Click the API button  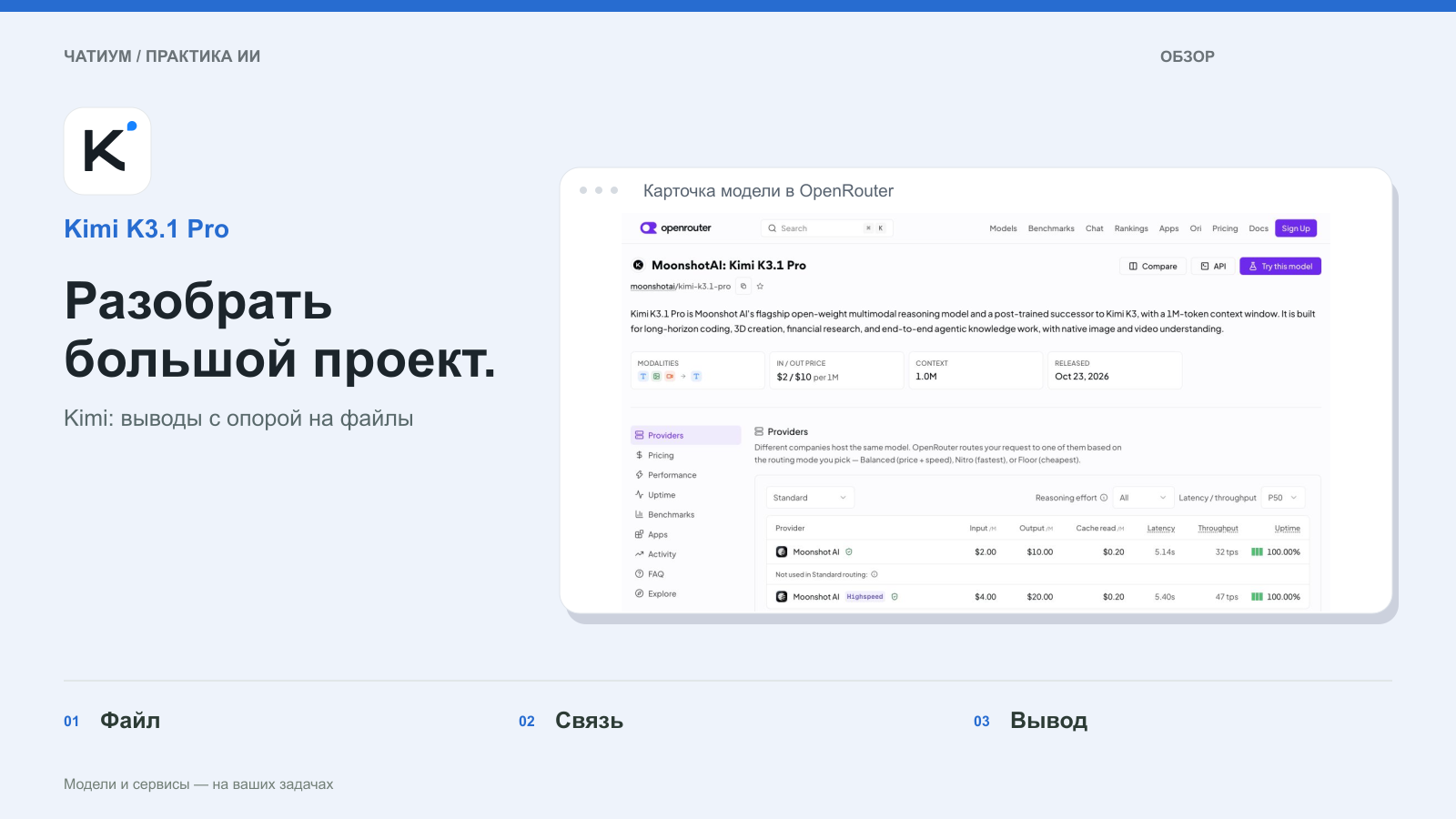(x=1213, y=267)
